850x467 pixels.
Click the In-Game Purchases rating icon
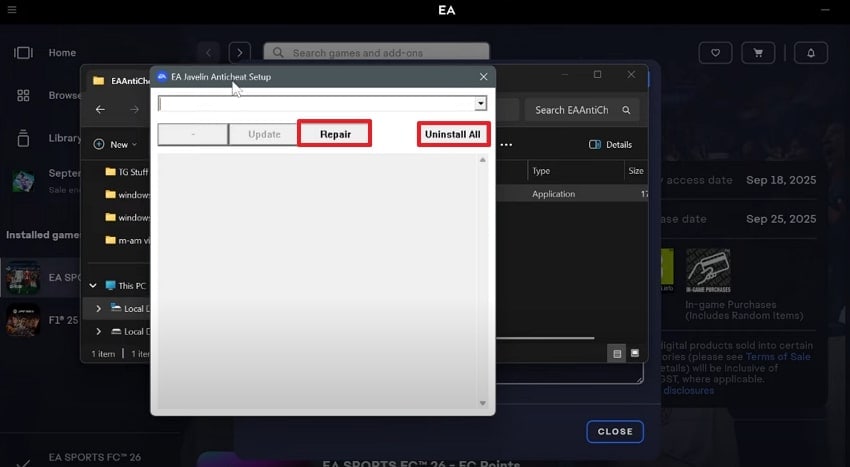pos(708,271)
